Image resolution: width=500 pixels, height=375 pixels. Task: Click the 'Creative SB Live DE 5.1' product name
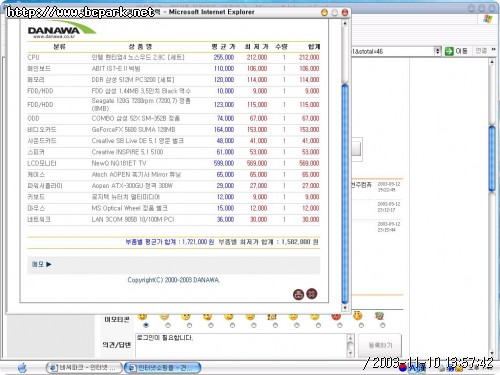click(138, 141)
